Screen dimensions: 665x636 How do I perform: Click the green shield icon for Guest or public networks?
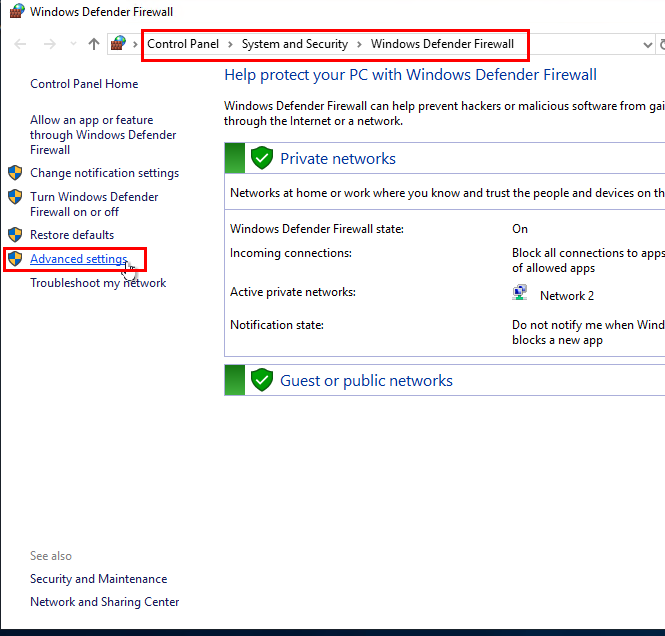point(262,380)
